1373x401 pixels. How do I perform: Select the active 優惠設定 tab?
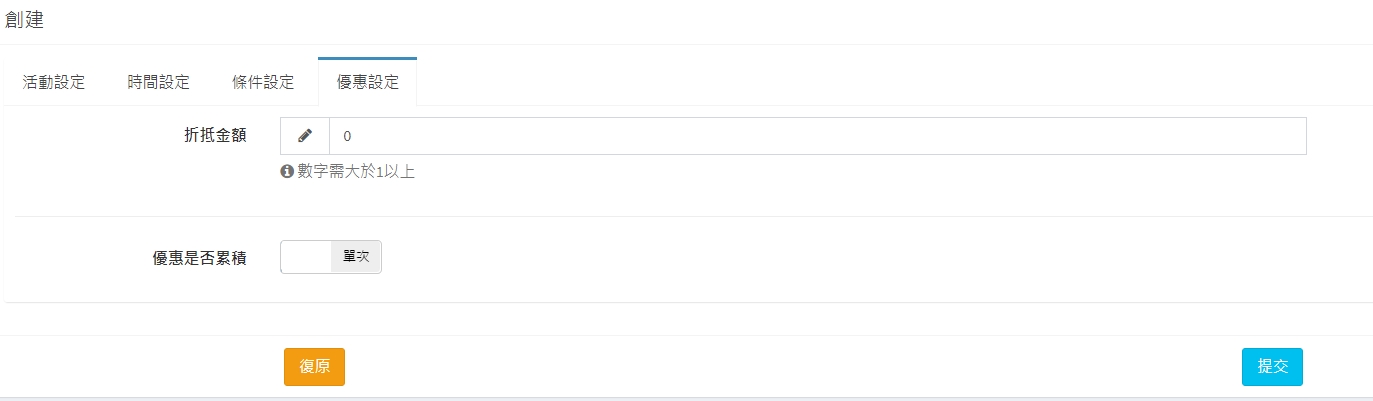(367, 82)
